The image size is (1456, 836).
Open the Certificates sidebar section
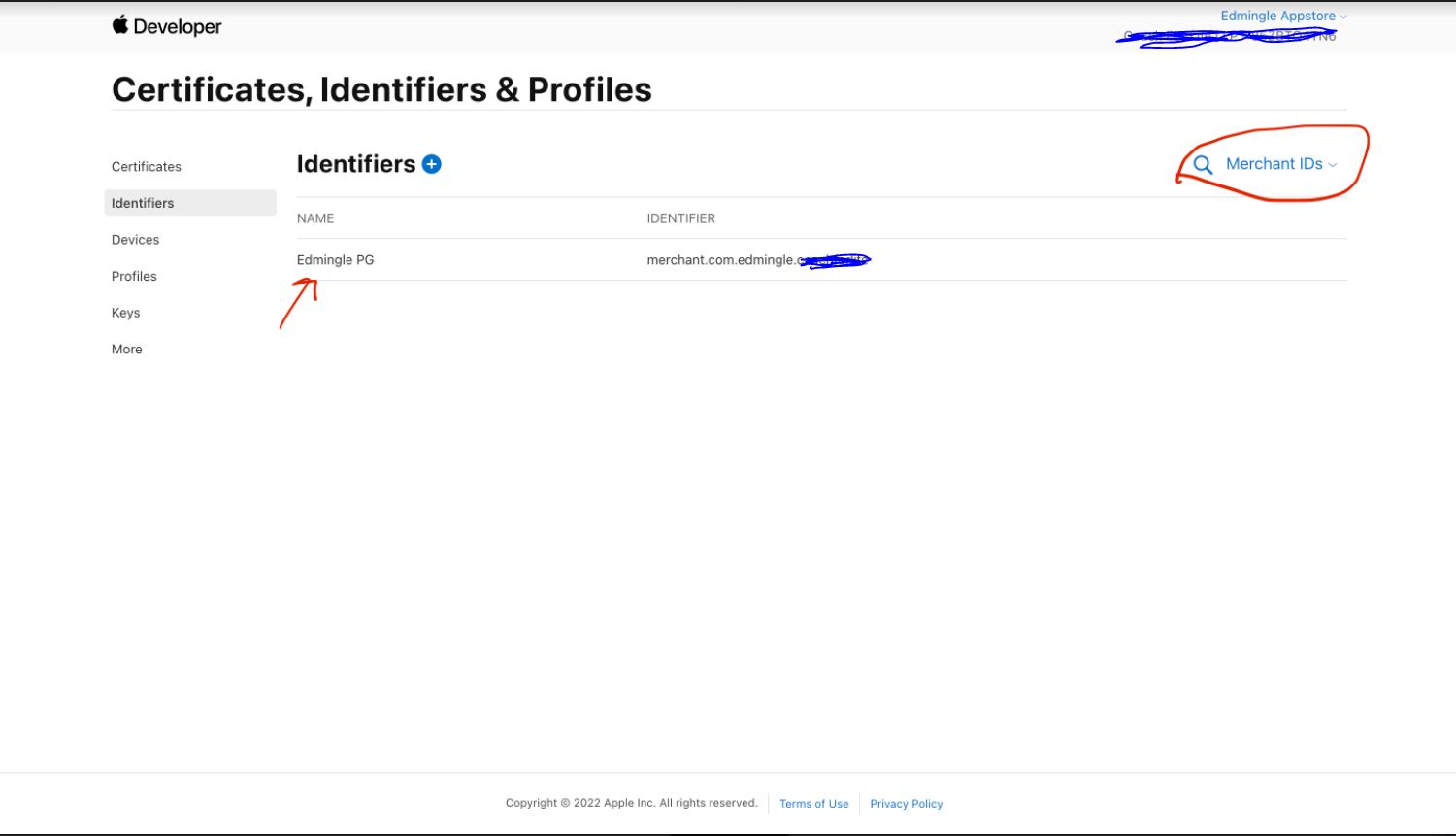point(147,167)
